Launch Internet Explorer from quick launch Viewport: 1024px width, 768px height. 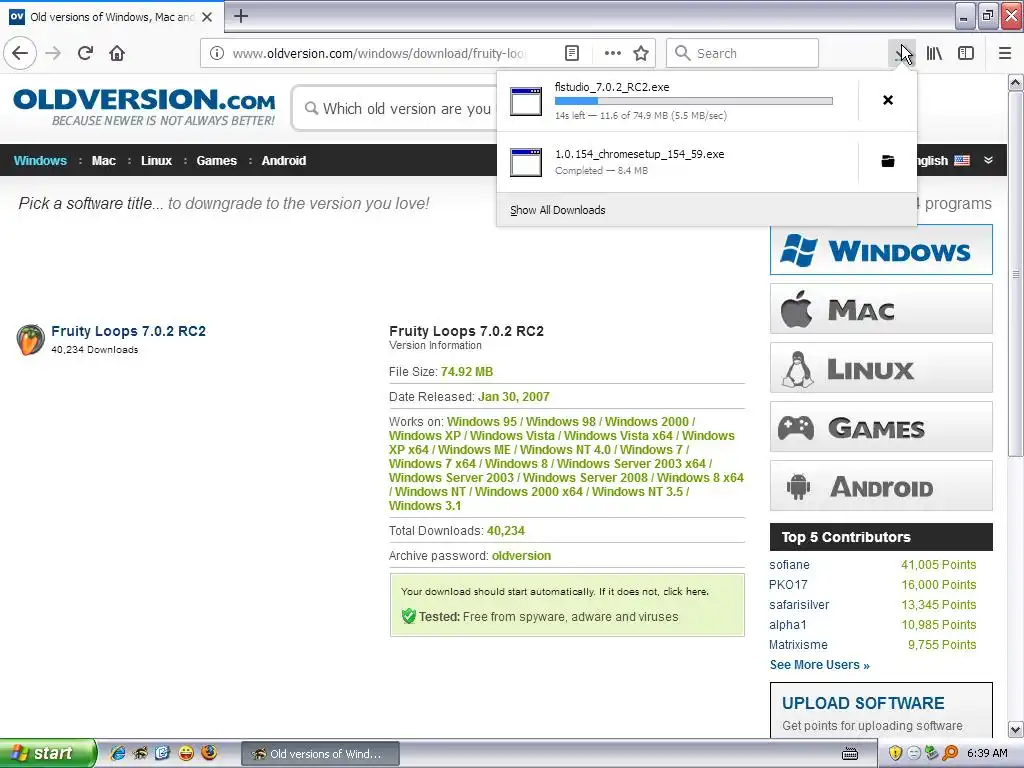pos(118,753)
